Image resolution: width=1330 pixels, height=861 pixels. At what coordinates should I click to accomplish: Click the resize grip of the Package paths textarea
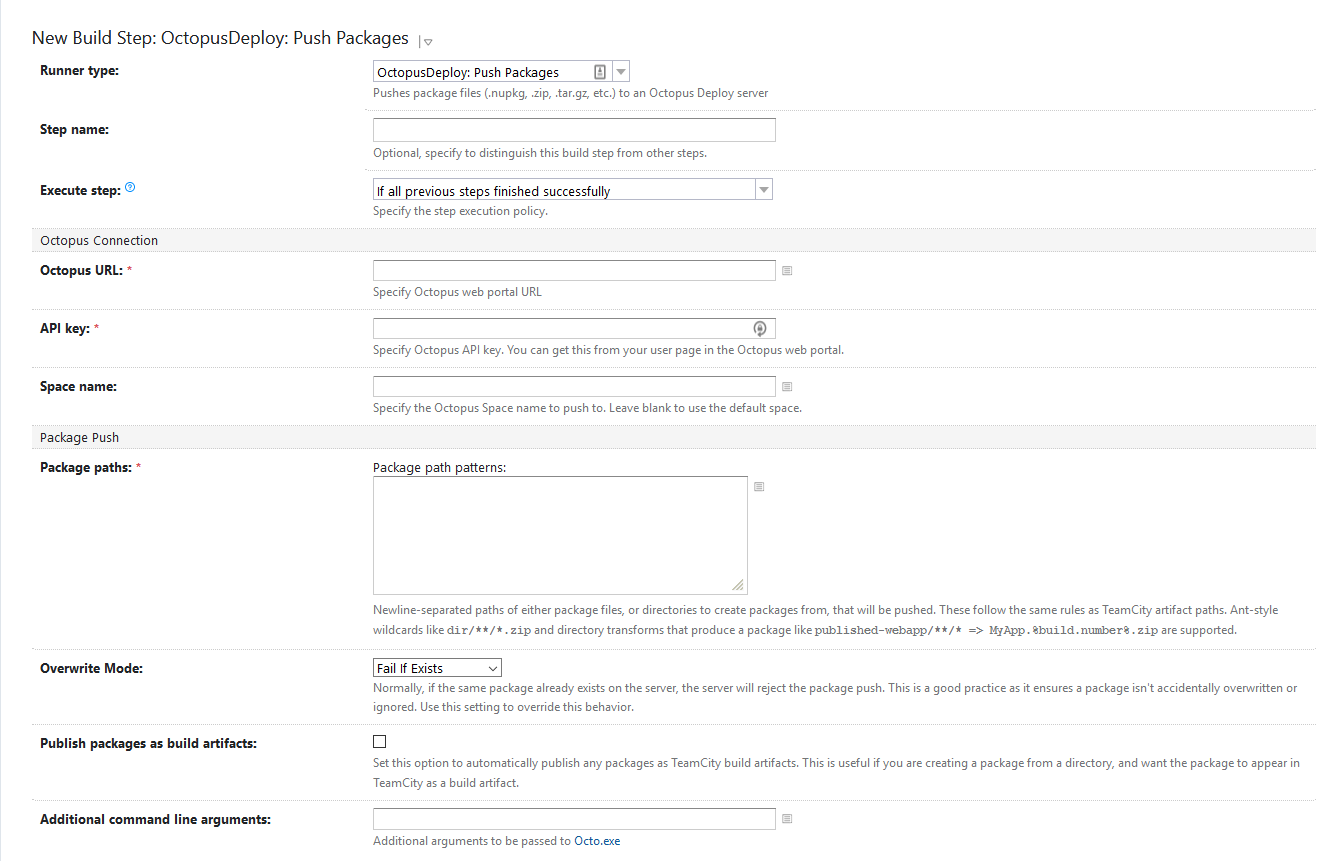(x=738, y=585)
